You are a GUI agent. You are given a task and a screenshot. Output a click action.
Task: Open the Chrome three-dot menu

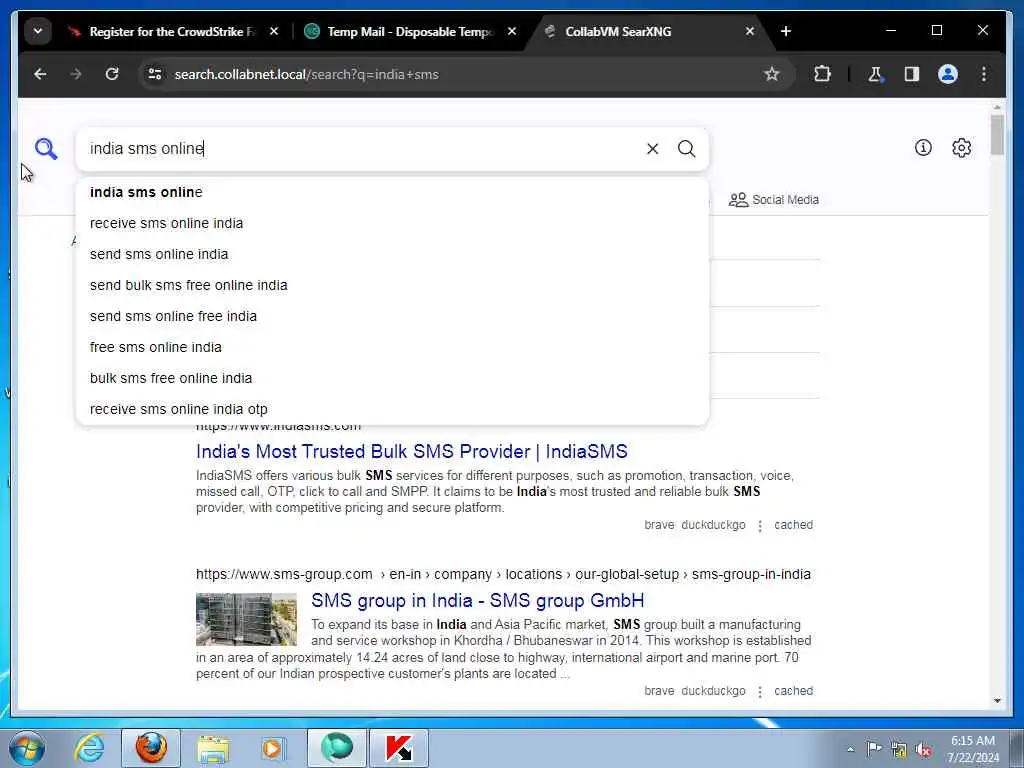pyautogui.click(x=984, y=74)
